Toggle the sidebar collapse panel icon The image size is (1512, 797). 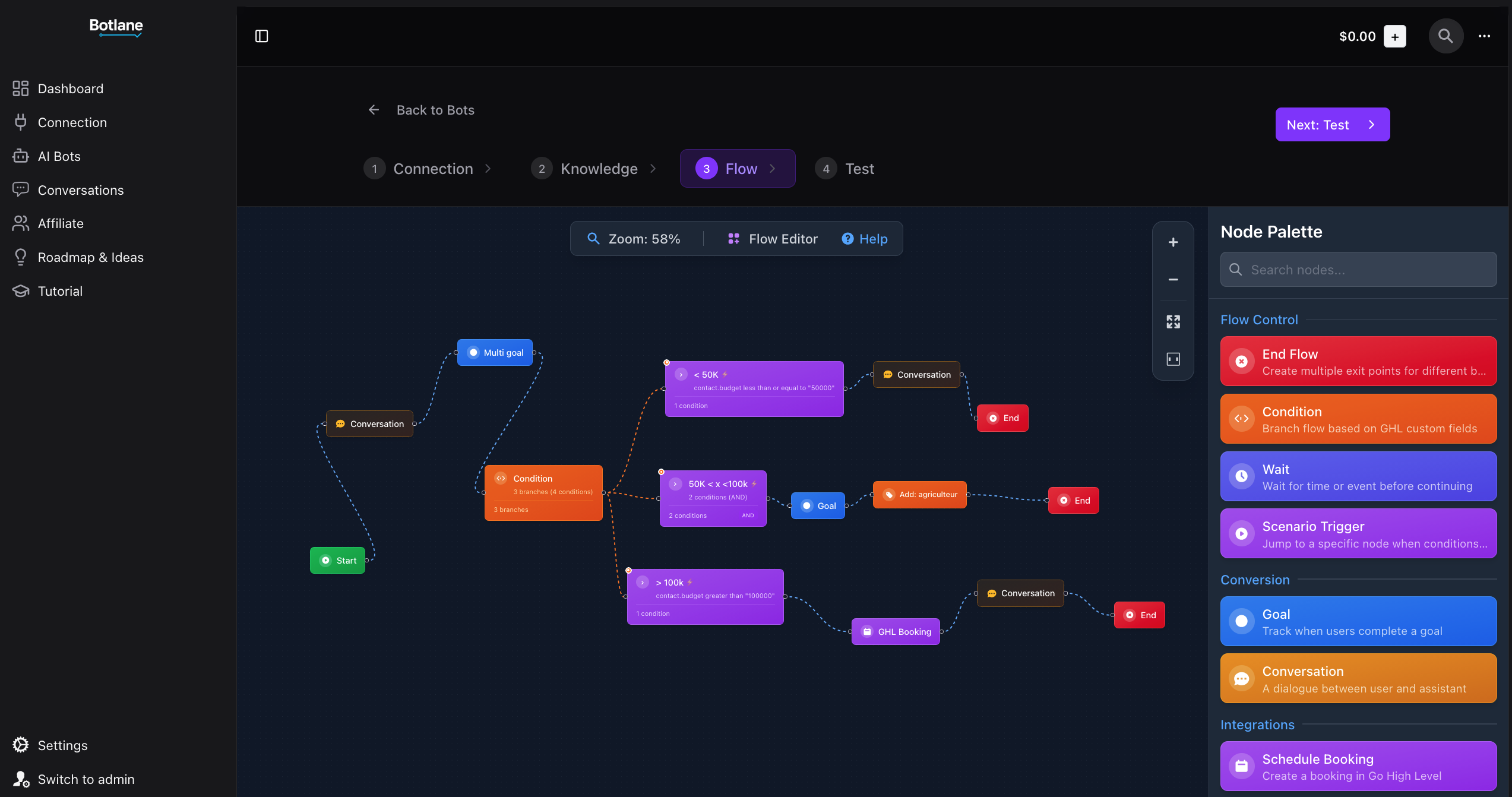pos(261,36)
